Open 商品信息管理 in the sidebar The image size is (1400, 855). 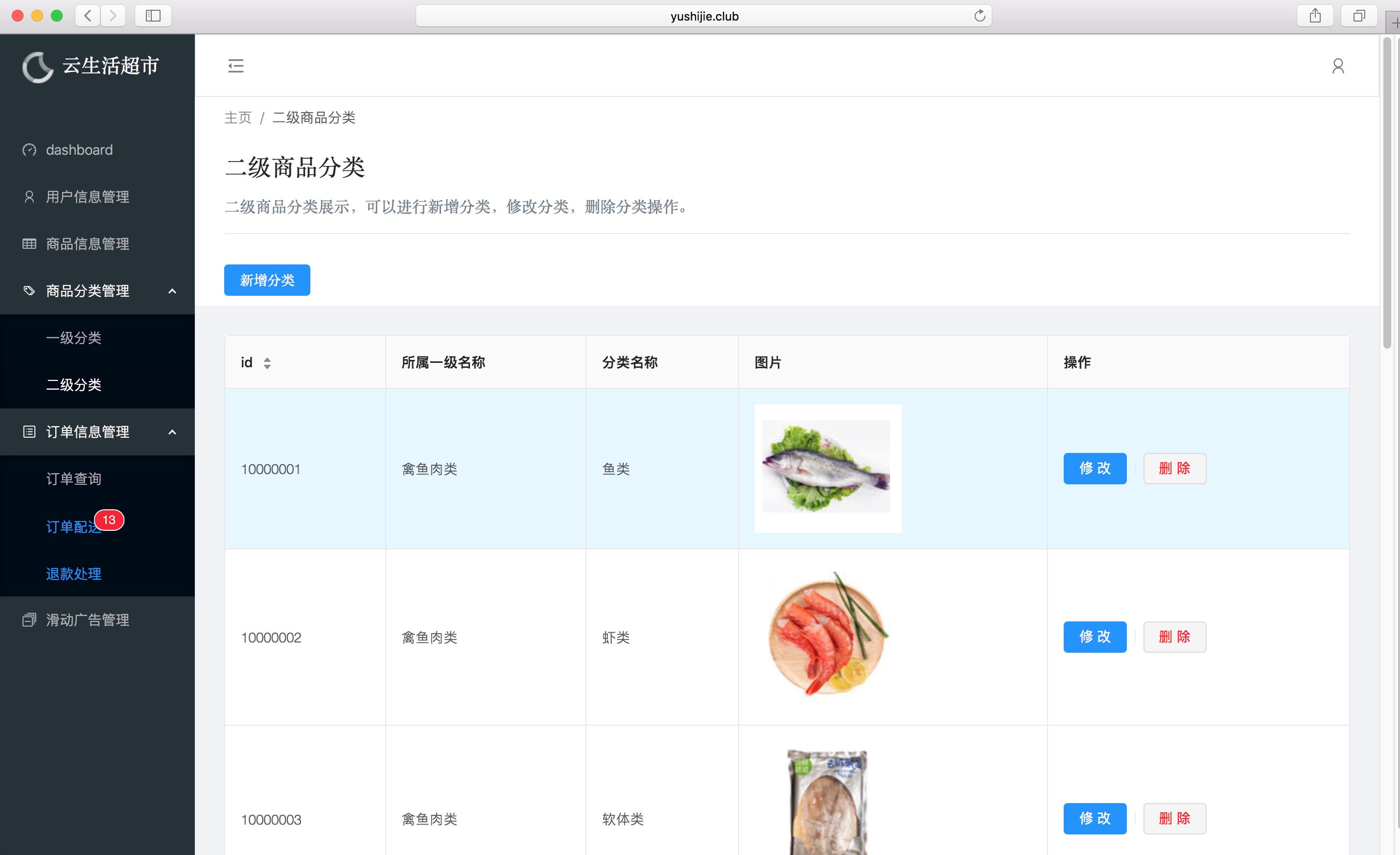click(x=88, y=244)
